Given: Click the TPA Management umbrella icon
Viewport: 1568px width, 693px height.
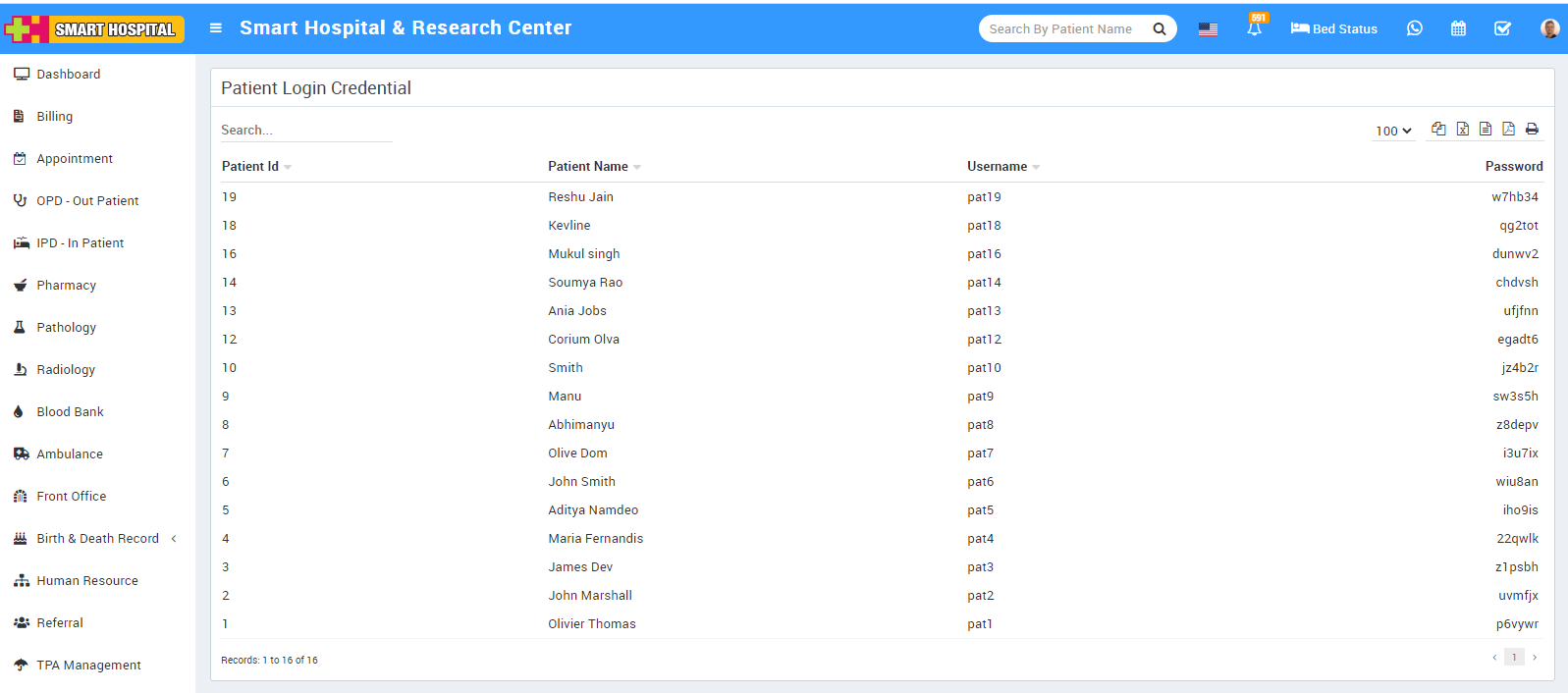Looking at the screenshot, I should click(21, 665).
